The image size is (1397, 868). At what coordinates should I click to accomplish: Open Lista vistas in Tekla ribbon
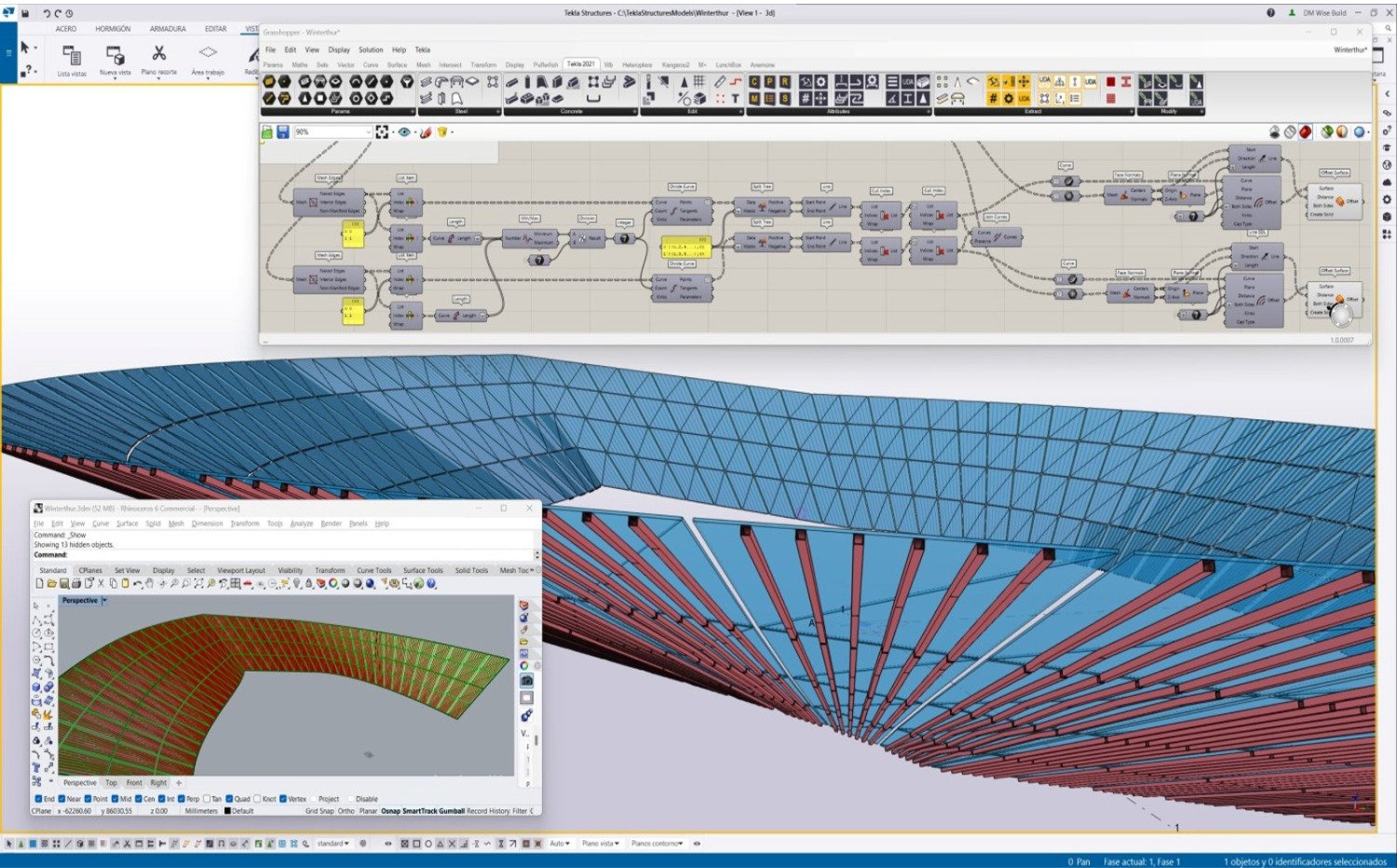click(71, 56)
